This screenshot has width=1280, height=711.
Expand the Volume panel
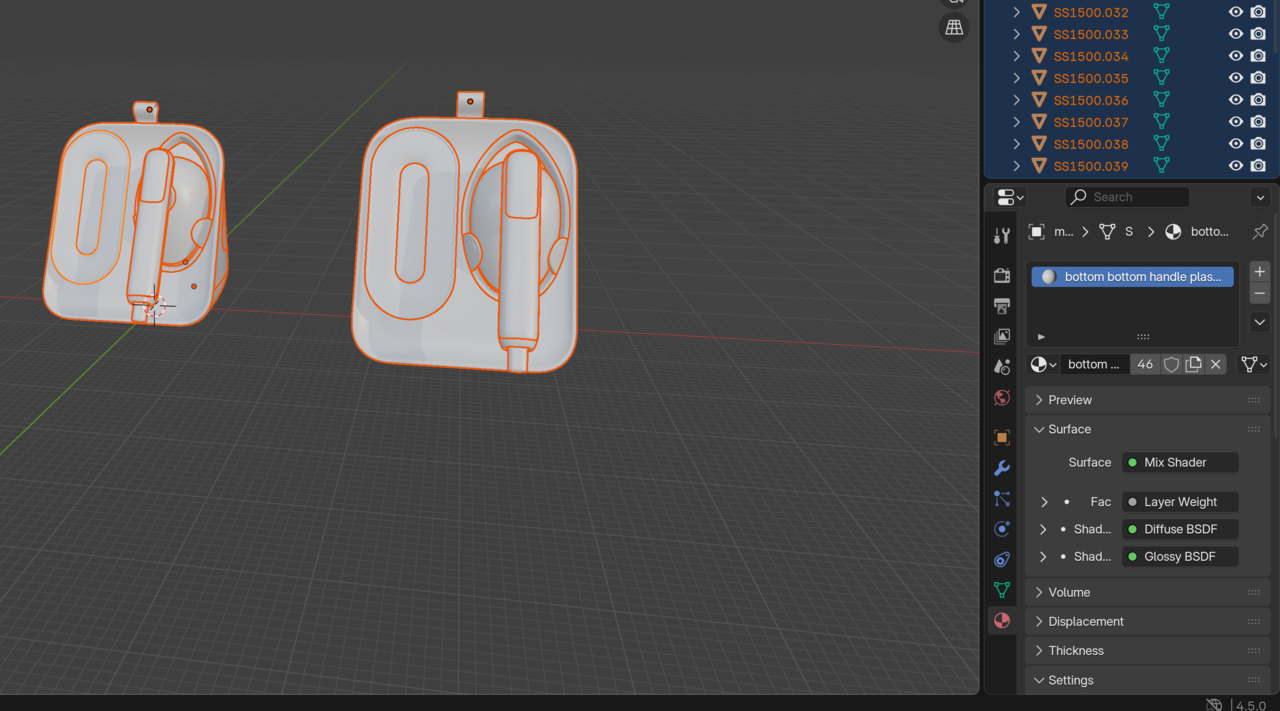point(1148,592)
